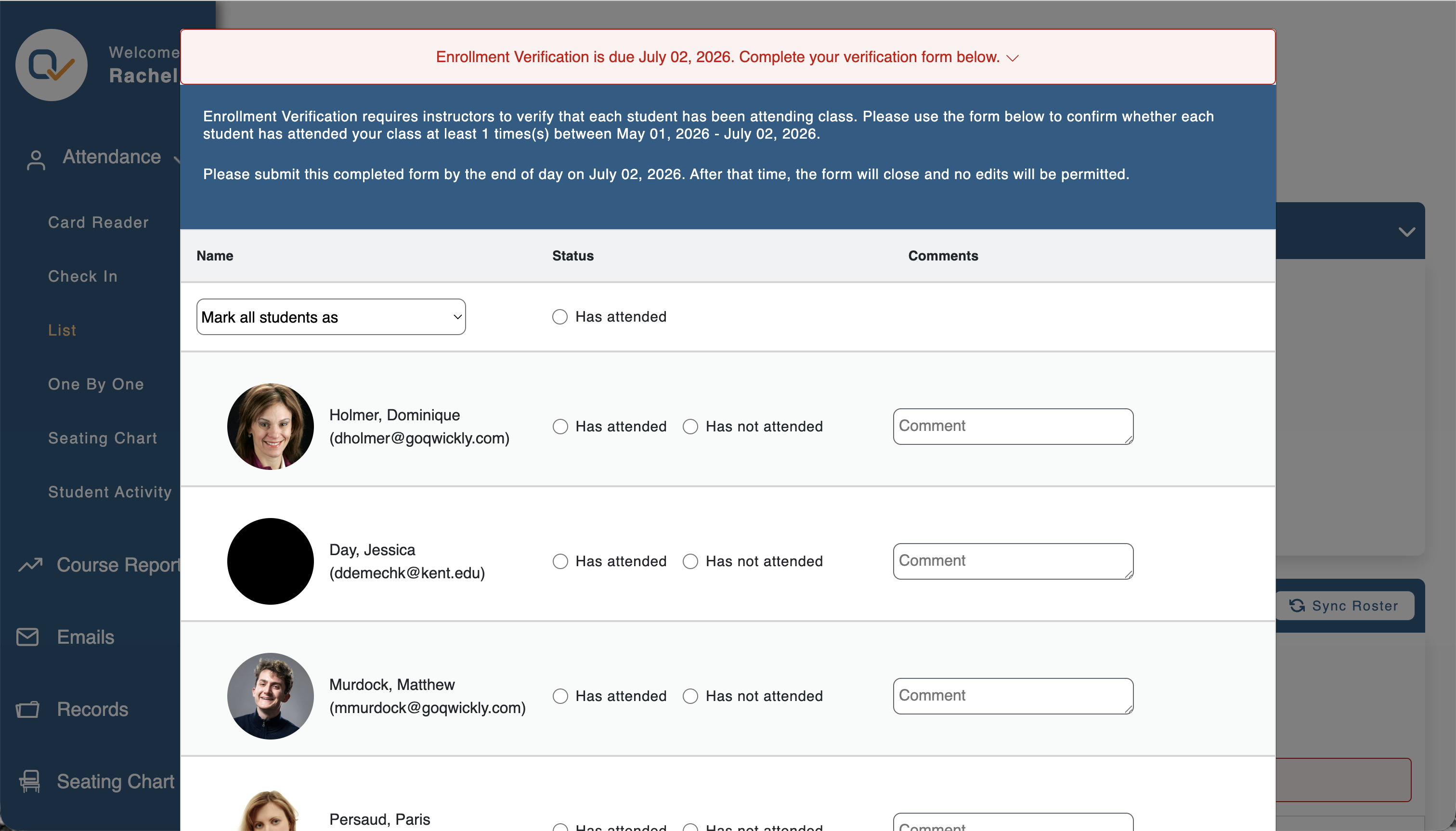Click the Seating Chart chair icon

tap(30, 781)
